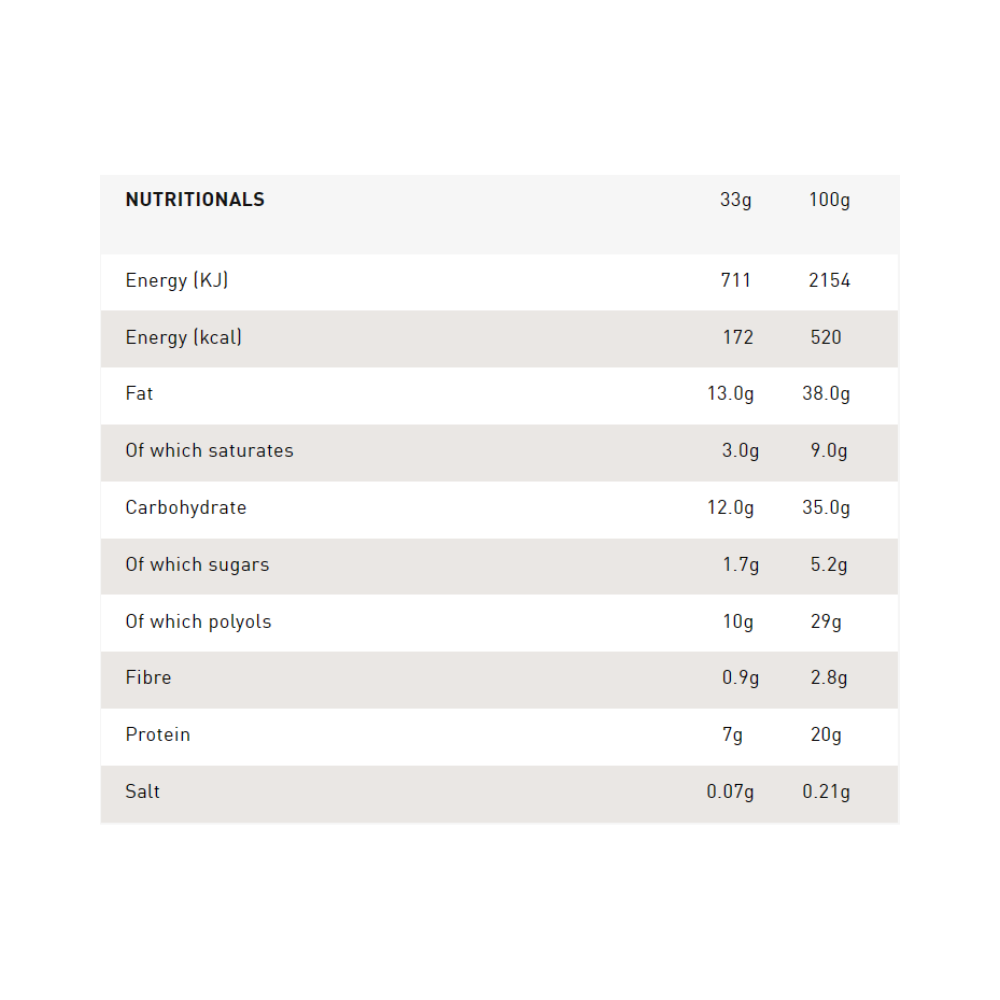Click the 711 energy KJ value
Viewport: 1000px width, 1000px height.
(x=736, y=281)
